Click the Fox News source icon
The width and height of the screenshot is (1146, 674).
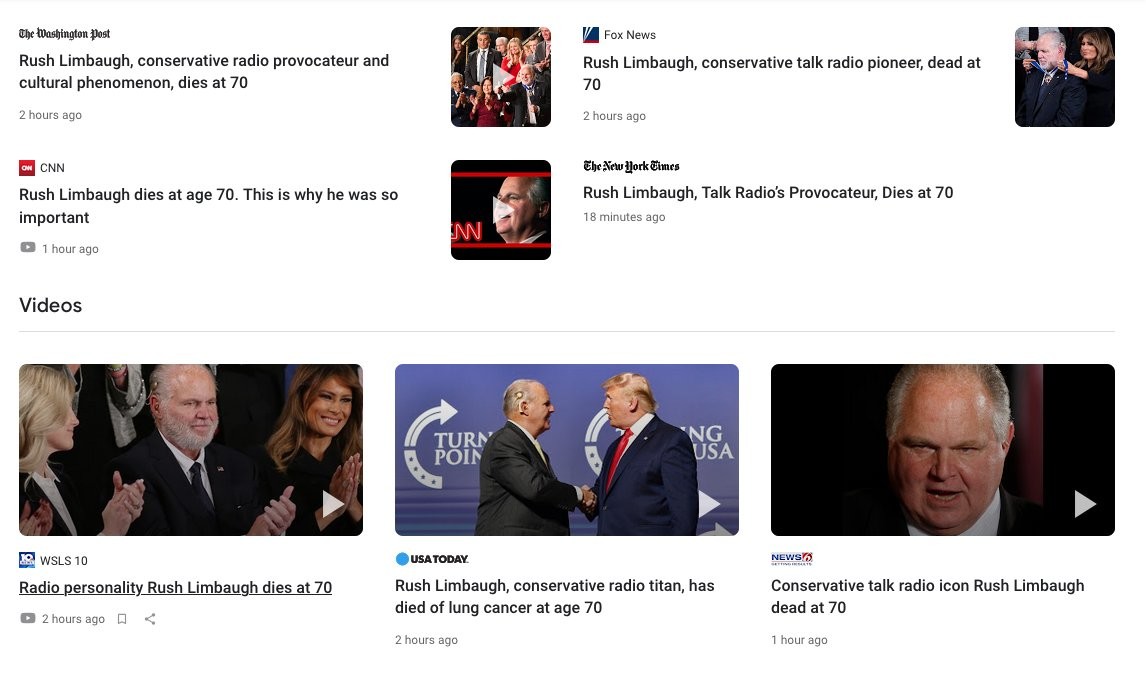tap(591, 34)
